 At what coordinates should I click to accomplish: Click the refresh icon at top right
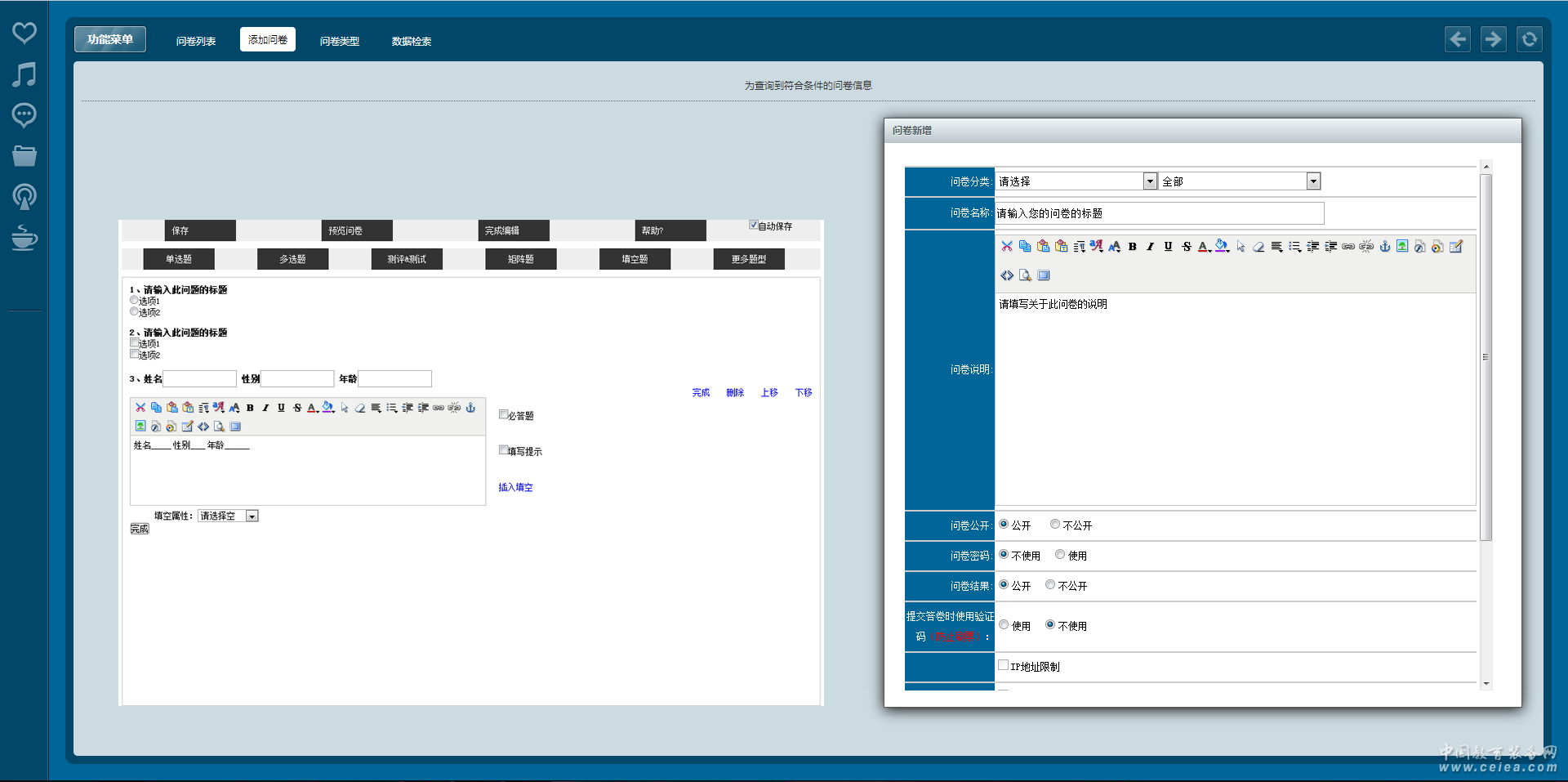pos(1529,39)
